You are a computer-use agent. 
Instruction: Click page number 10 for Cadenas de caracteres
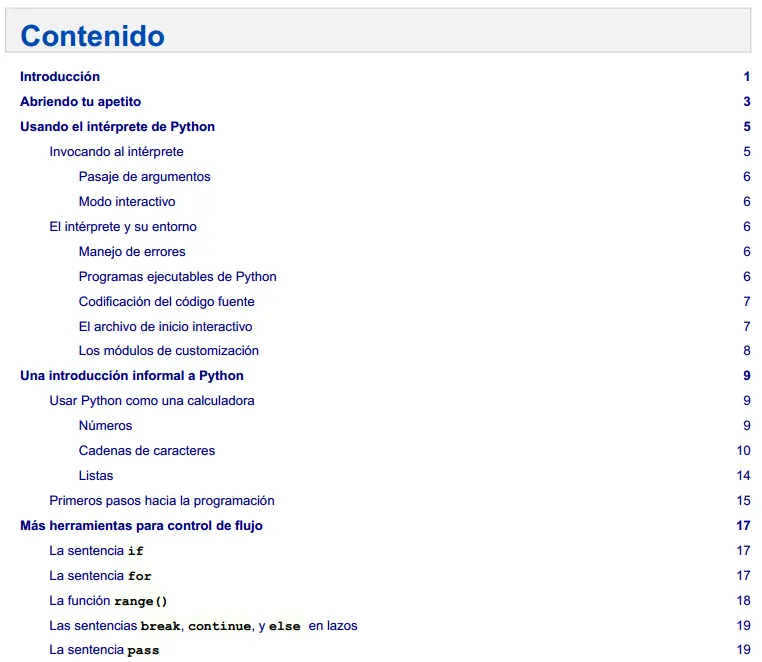pos(744,451)
